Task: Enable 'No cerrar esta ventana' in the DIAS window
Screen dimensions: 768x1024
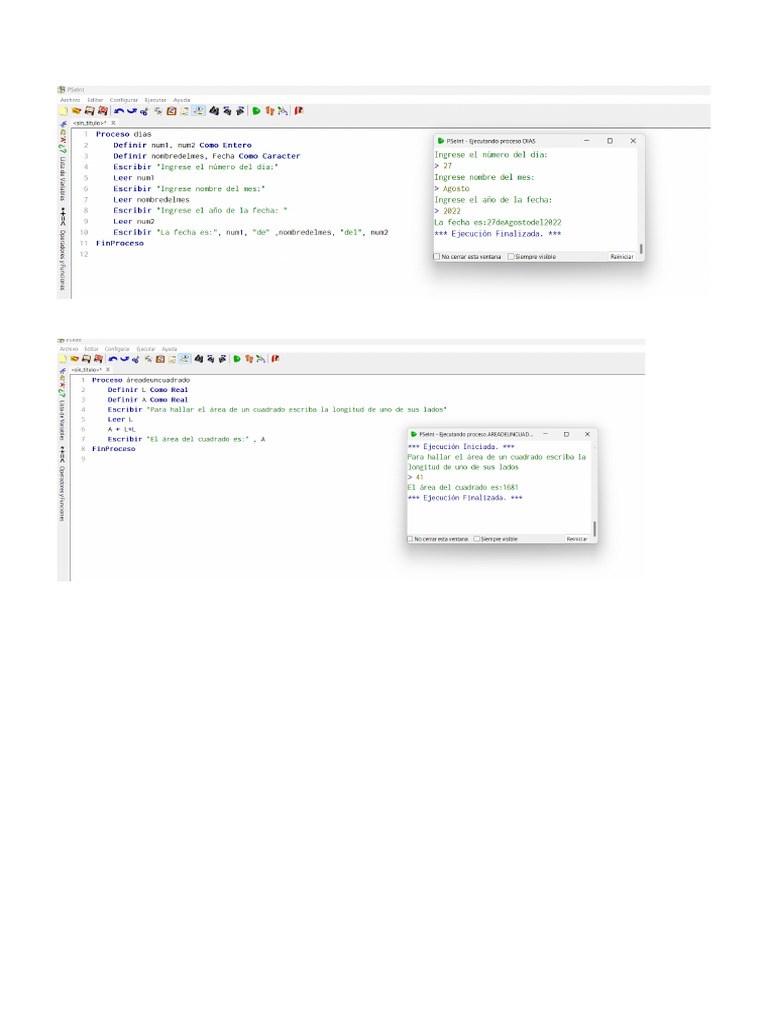Action: [437, 257]
